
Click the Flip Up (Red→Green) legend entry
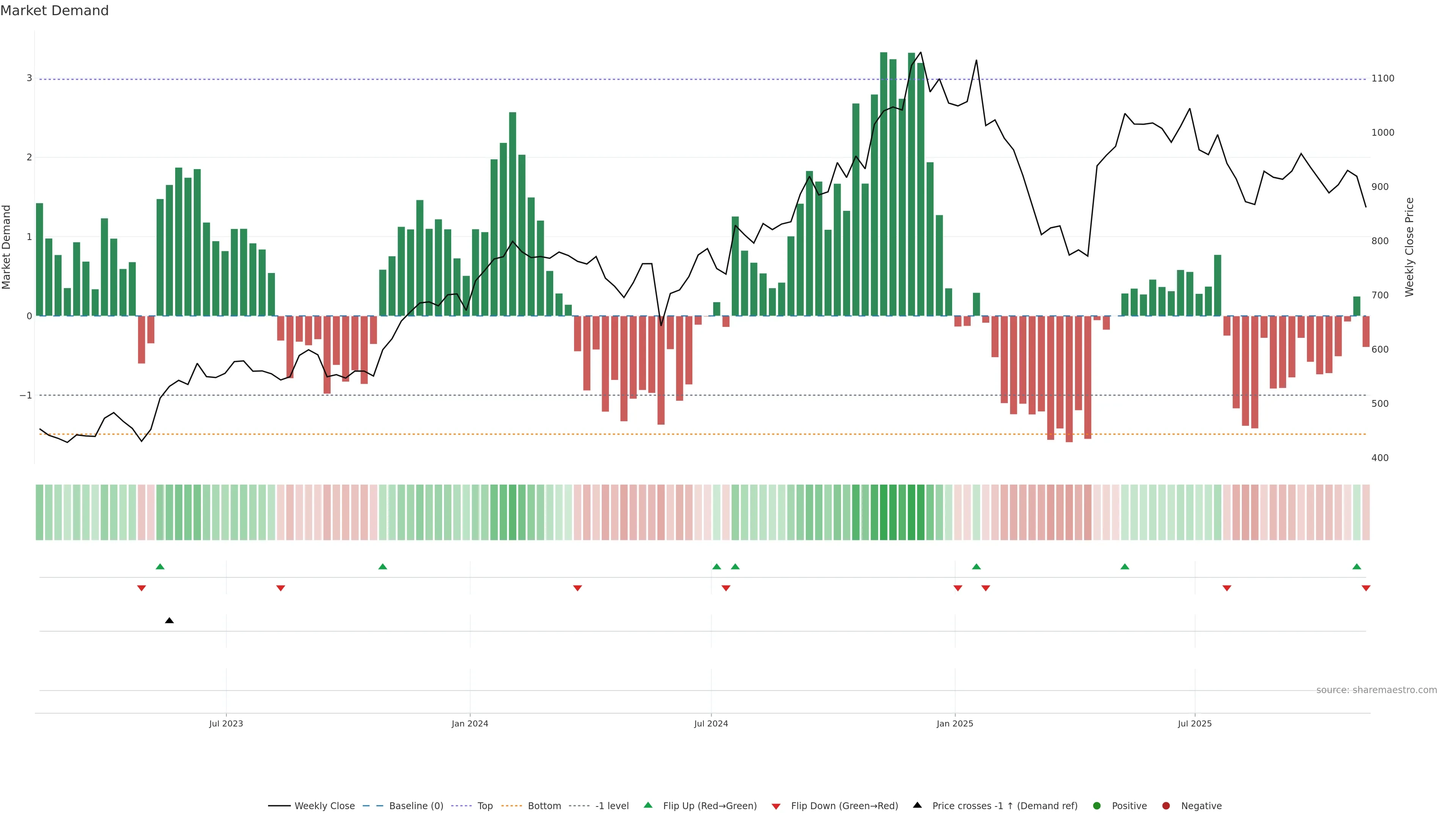click(709, 806)
